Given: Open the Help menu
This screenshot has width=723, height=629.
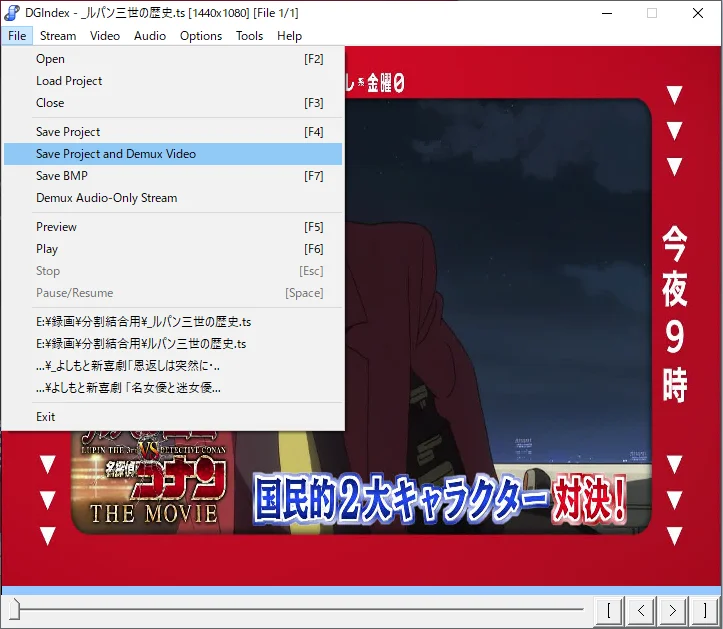Looking at the screenshot, I should click(x=290, y=36).
